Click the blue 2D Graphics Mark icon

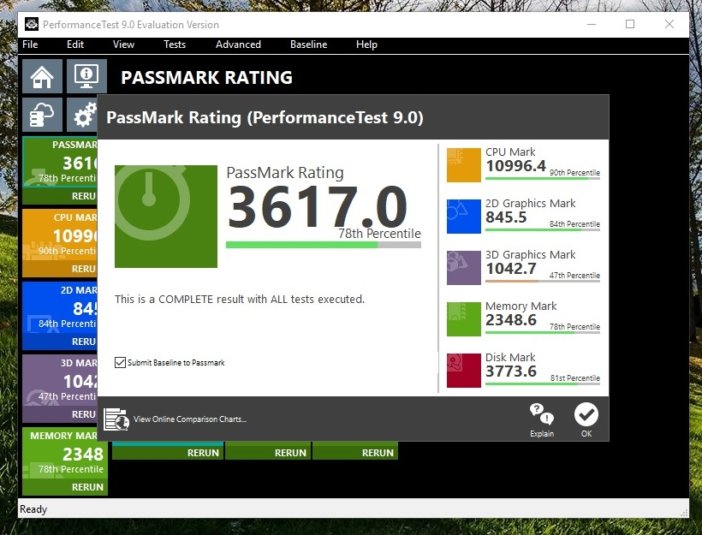[464, 217]
